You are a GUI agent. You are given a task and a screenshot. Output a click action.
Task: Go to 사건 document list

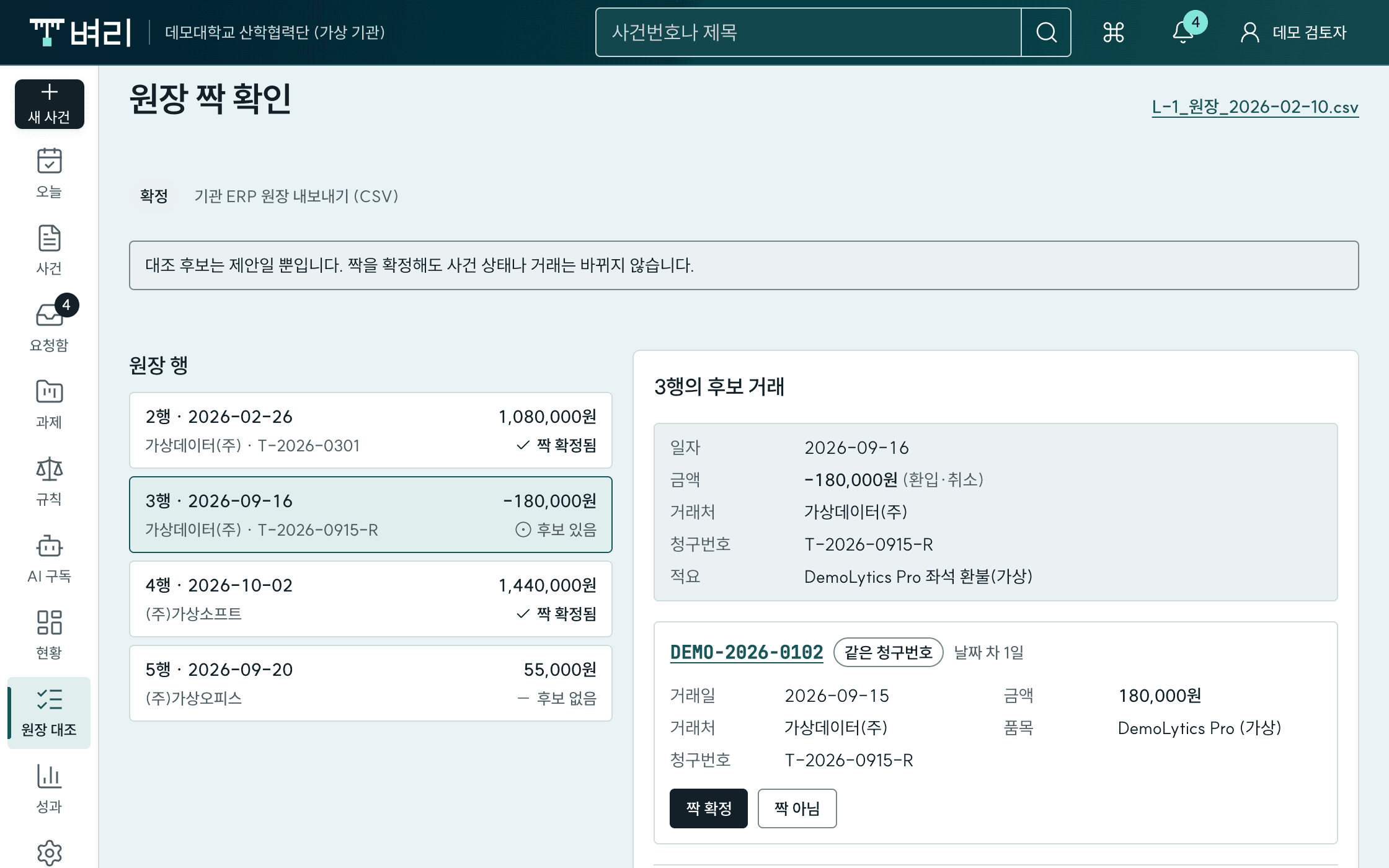pos(49,250)
